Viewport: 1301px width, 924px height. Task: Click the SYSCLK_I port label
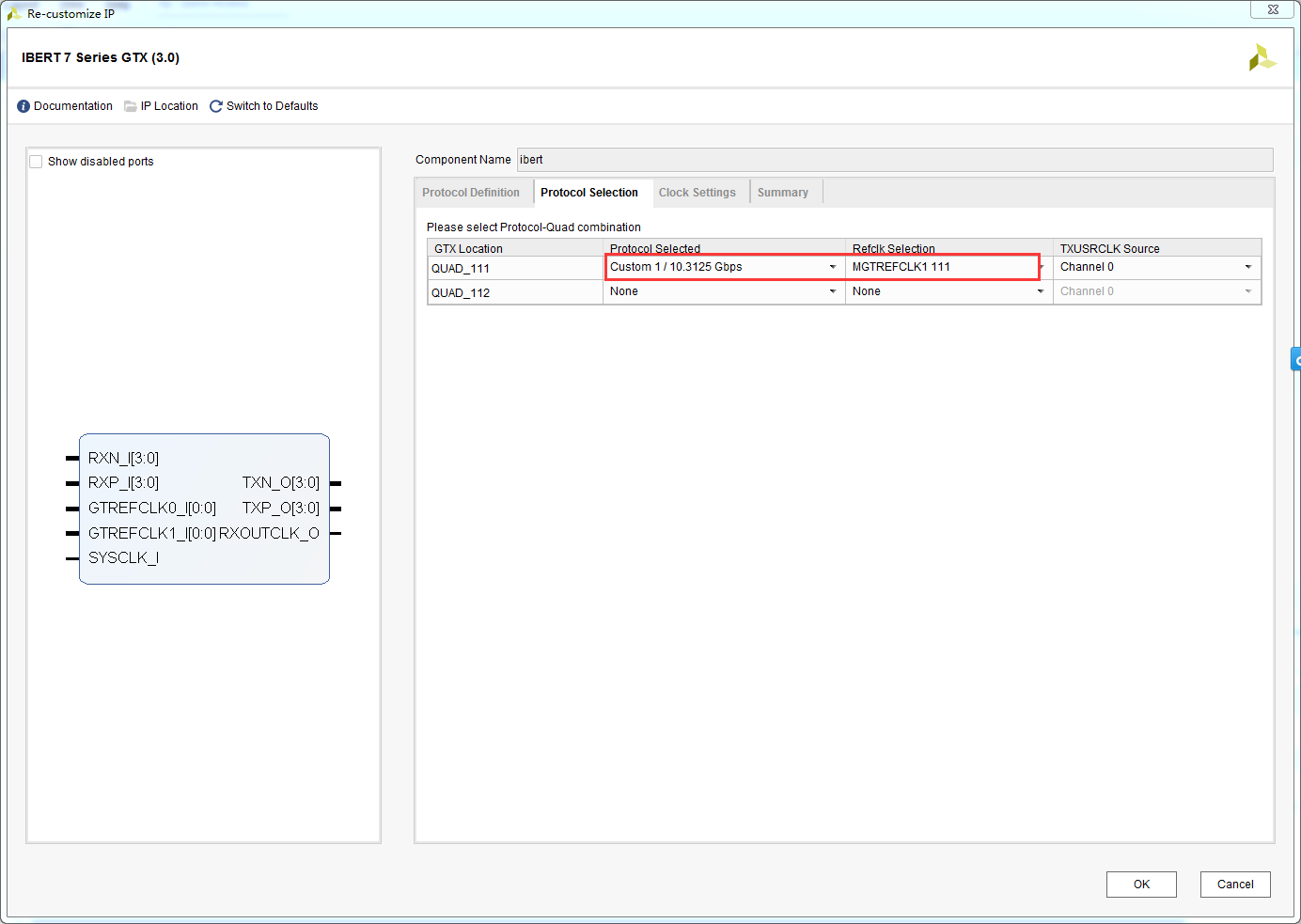coord(123,557)
